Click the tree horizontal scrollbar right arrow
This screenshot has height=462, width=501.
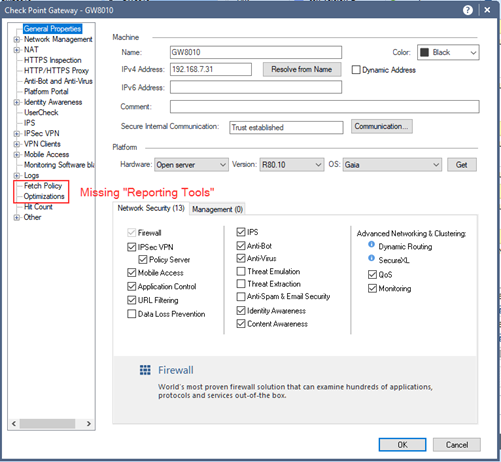pyautogui.click(x=89, y=424)
